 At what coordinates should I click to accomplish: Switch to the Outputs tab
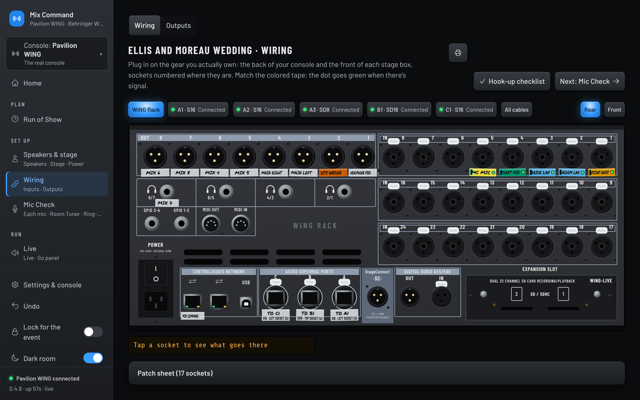(178, 25)
